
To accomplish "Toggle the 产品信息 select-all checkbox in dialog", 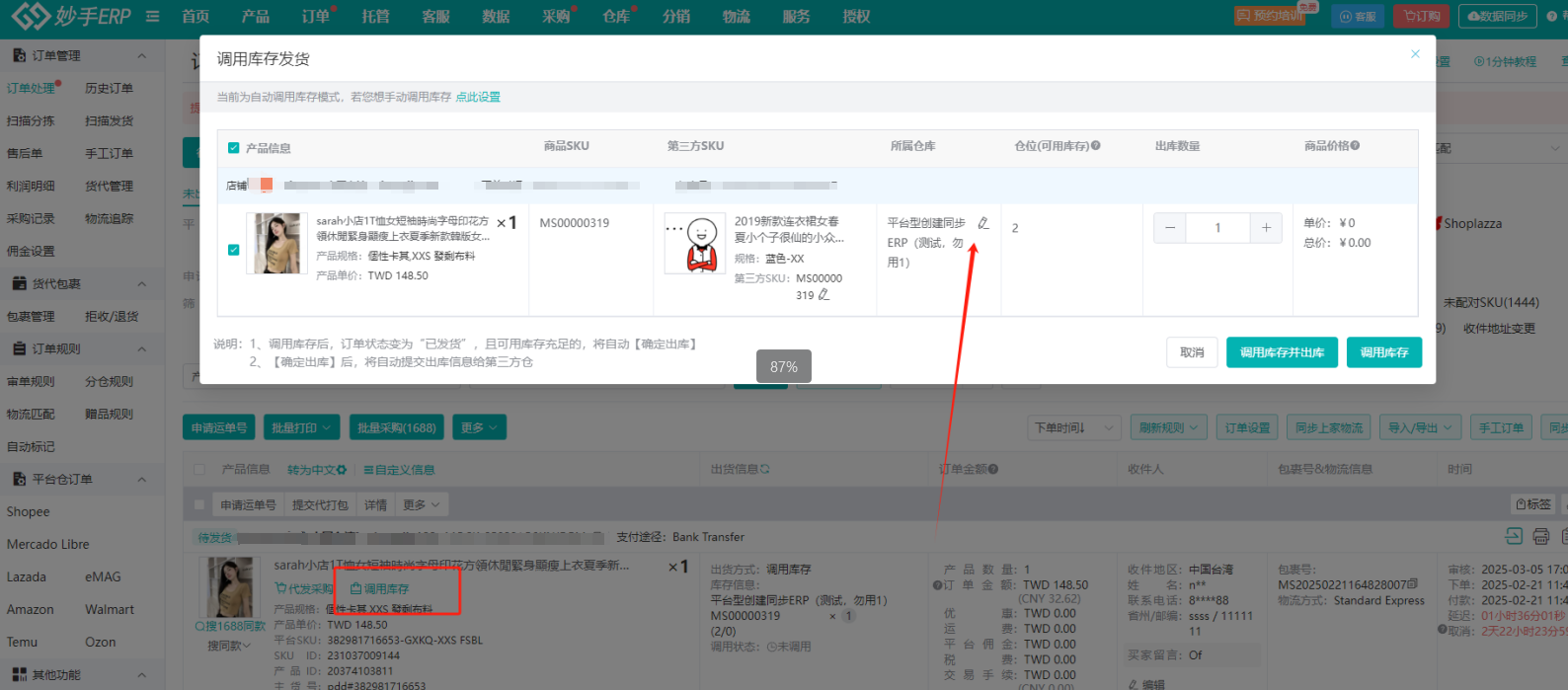I will coord(234,148).
